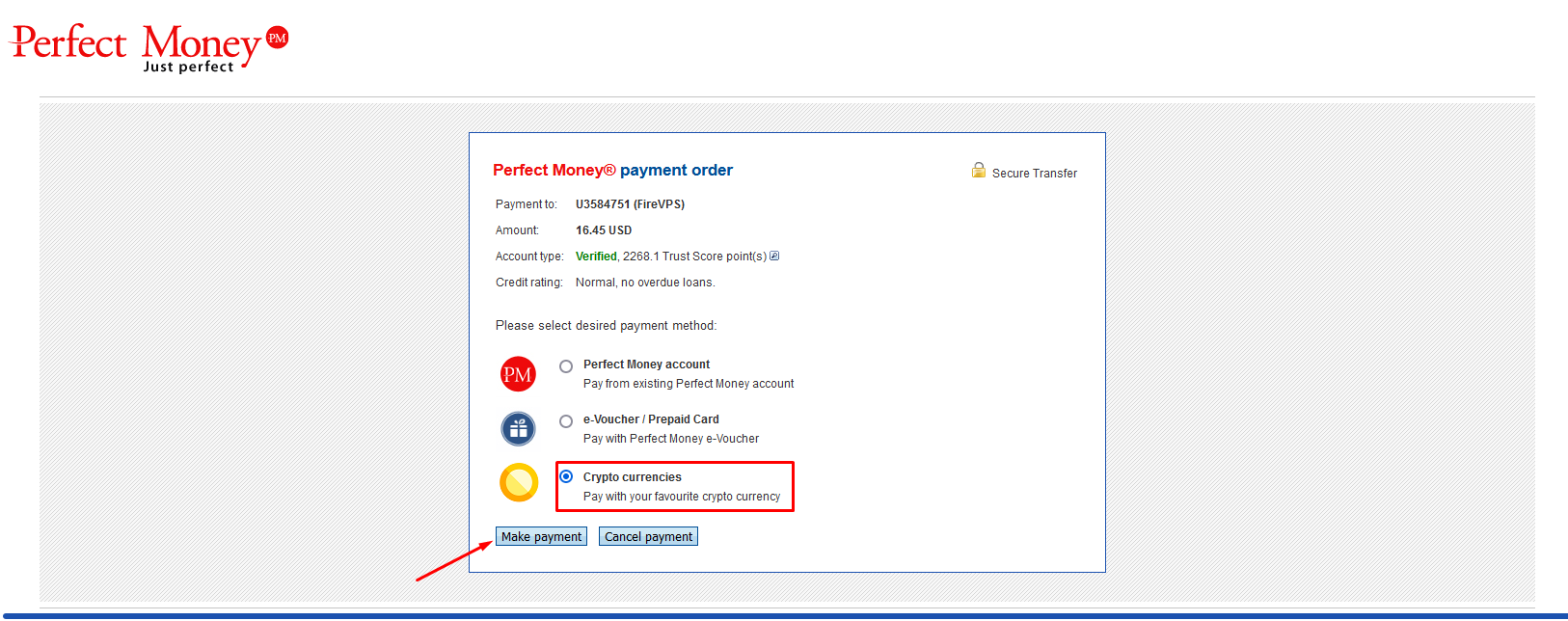Select the Crypto currencies radio button
The height and width of the screenshot is (621, 1568).
566,476
